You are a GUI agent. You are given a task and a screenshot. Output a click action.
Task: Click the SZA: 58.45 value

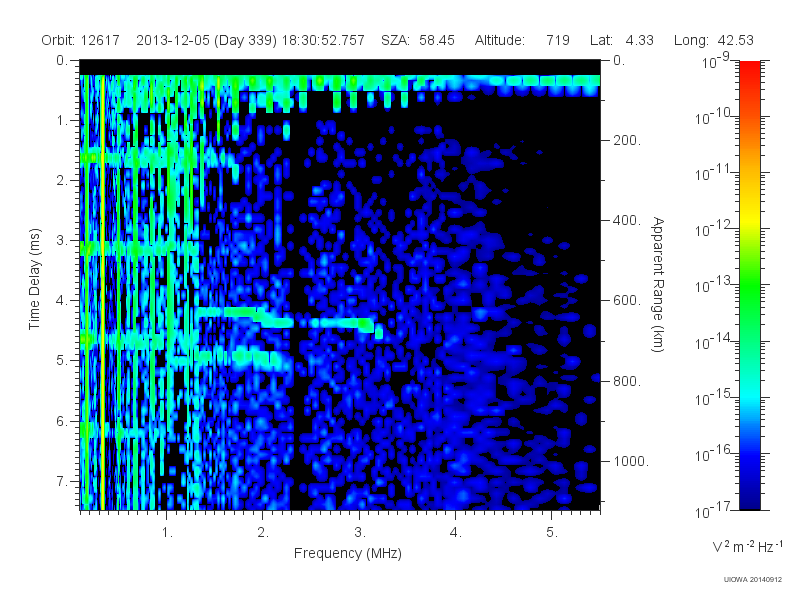[x=418, y=40]
